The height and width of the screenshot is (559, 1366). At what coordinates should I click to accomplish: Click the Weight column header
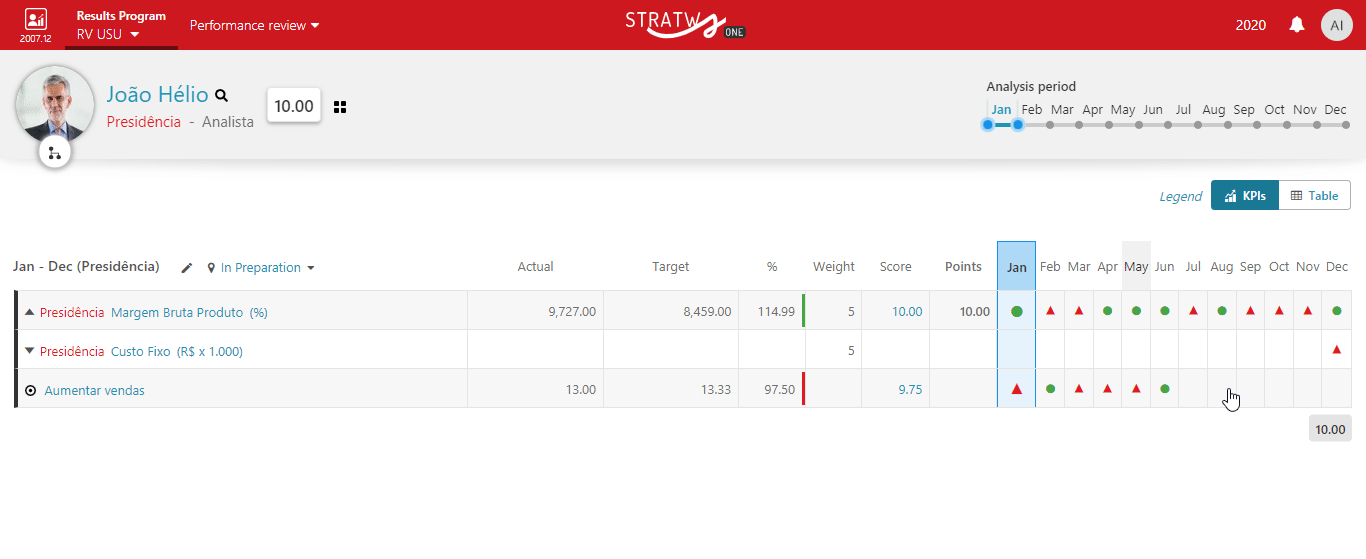coord(834,267)
